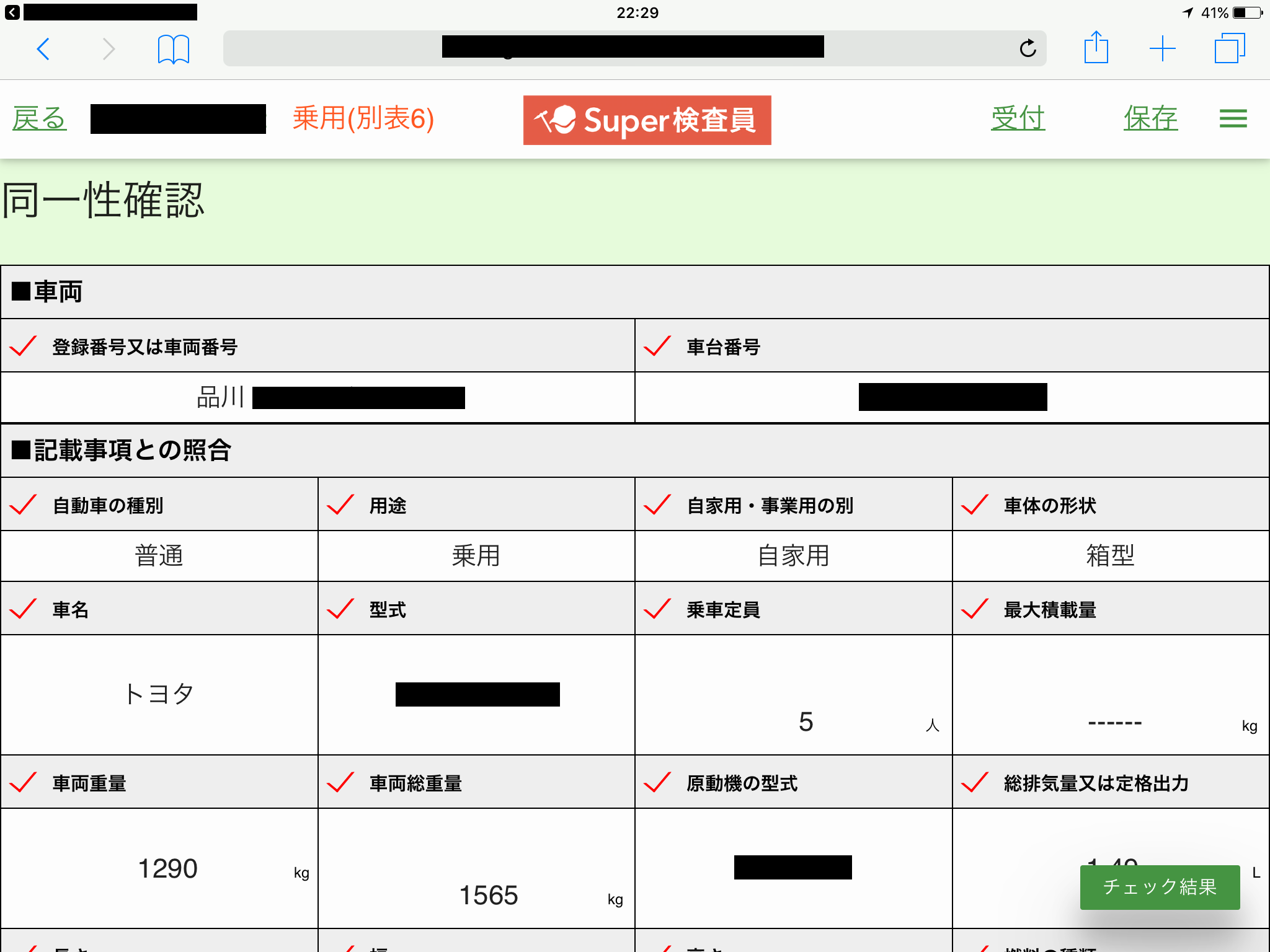The image size is (1270, 952).
Task: Select the 乗車定員 value 5
Action: click(x=806, y=722)
